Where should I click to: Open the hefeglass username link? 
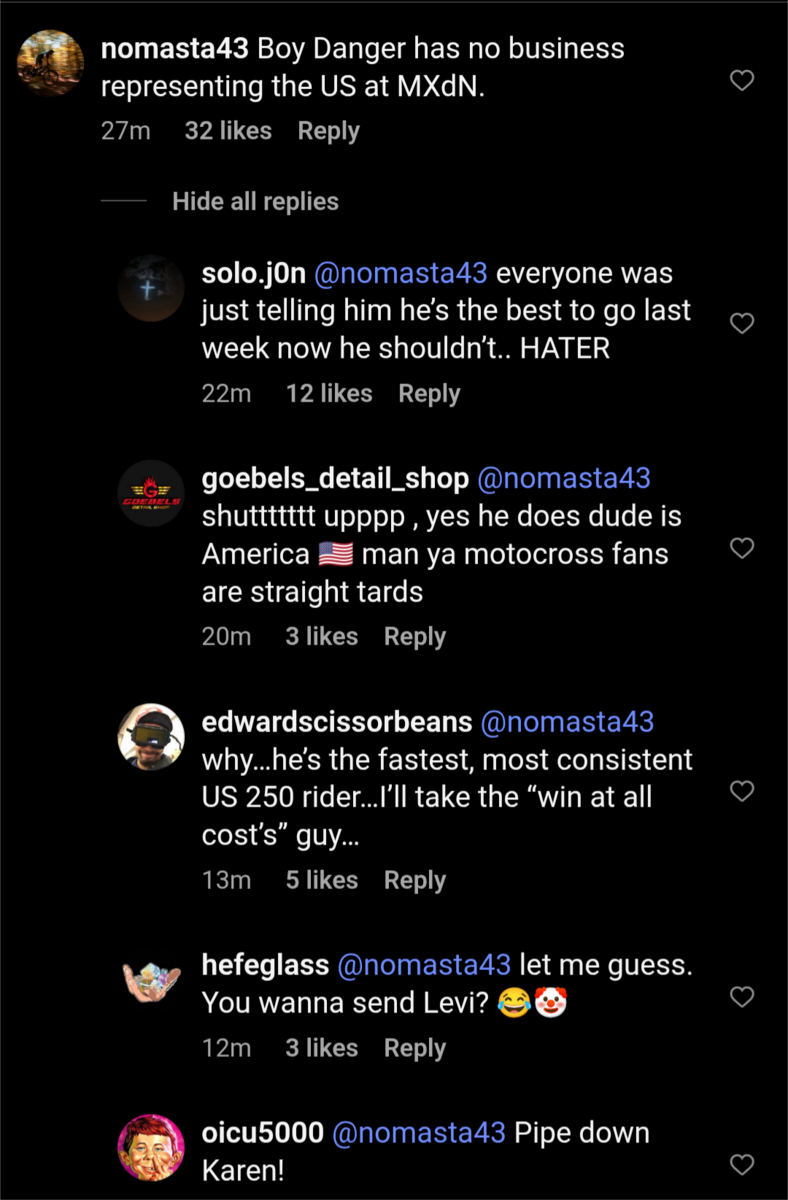coord(265,965)
